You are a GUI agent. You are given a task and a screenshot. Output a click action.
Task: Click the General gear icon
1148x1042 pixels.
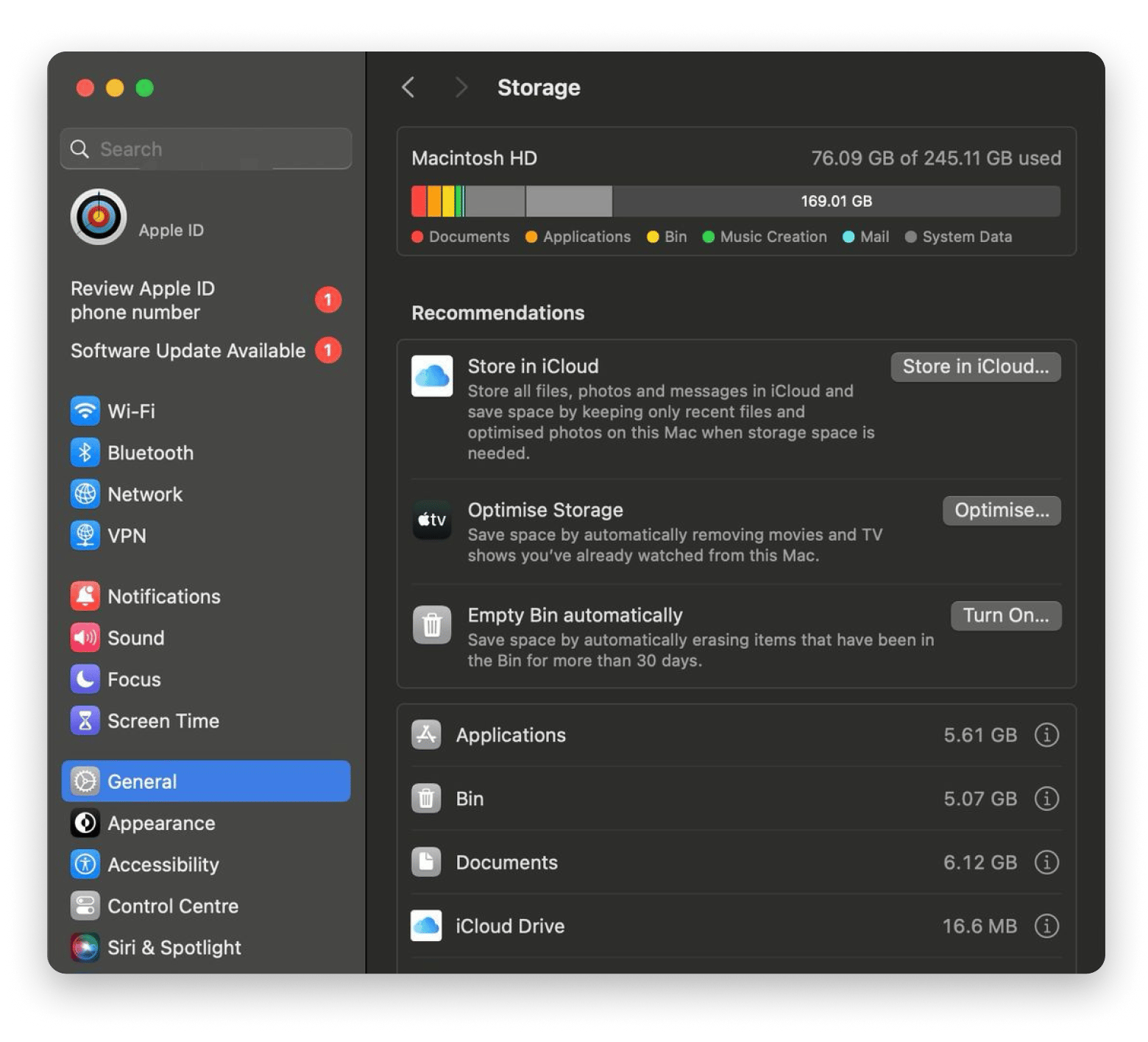[85, 781]
